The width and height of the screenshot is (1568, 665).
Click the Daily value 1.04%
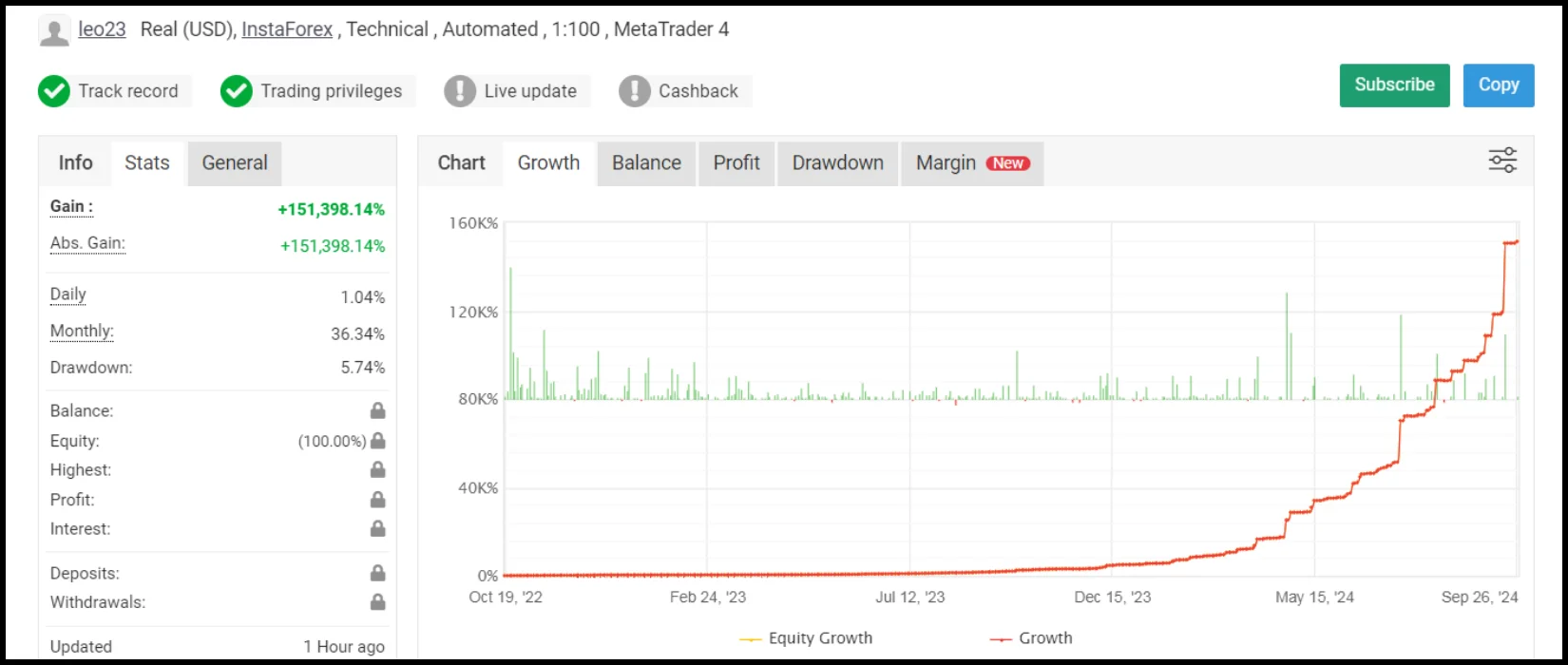pyautogui.click(x=363, y=297)
